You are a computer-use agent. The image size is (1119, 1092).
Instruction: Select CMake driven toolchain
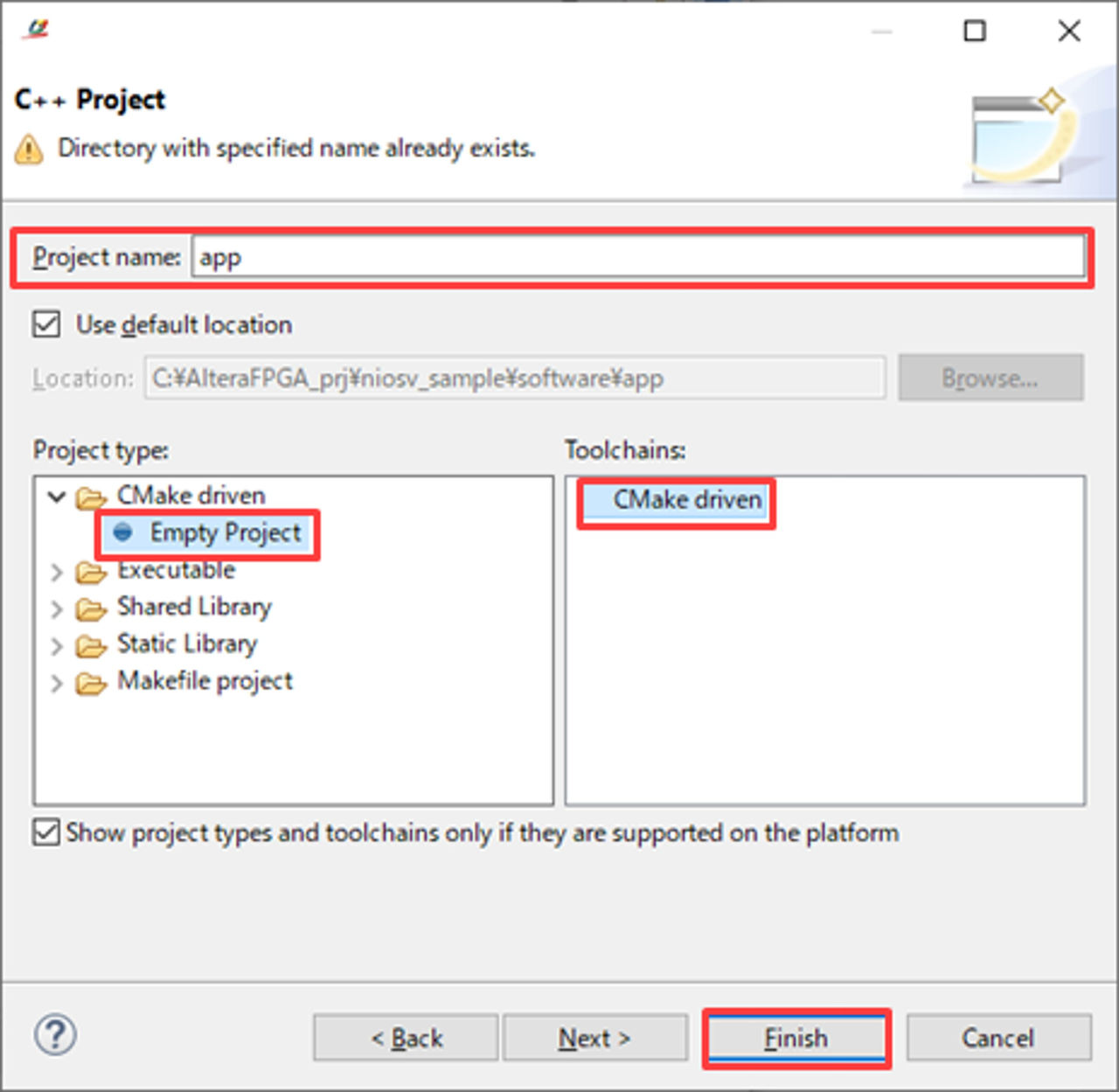687,499
